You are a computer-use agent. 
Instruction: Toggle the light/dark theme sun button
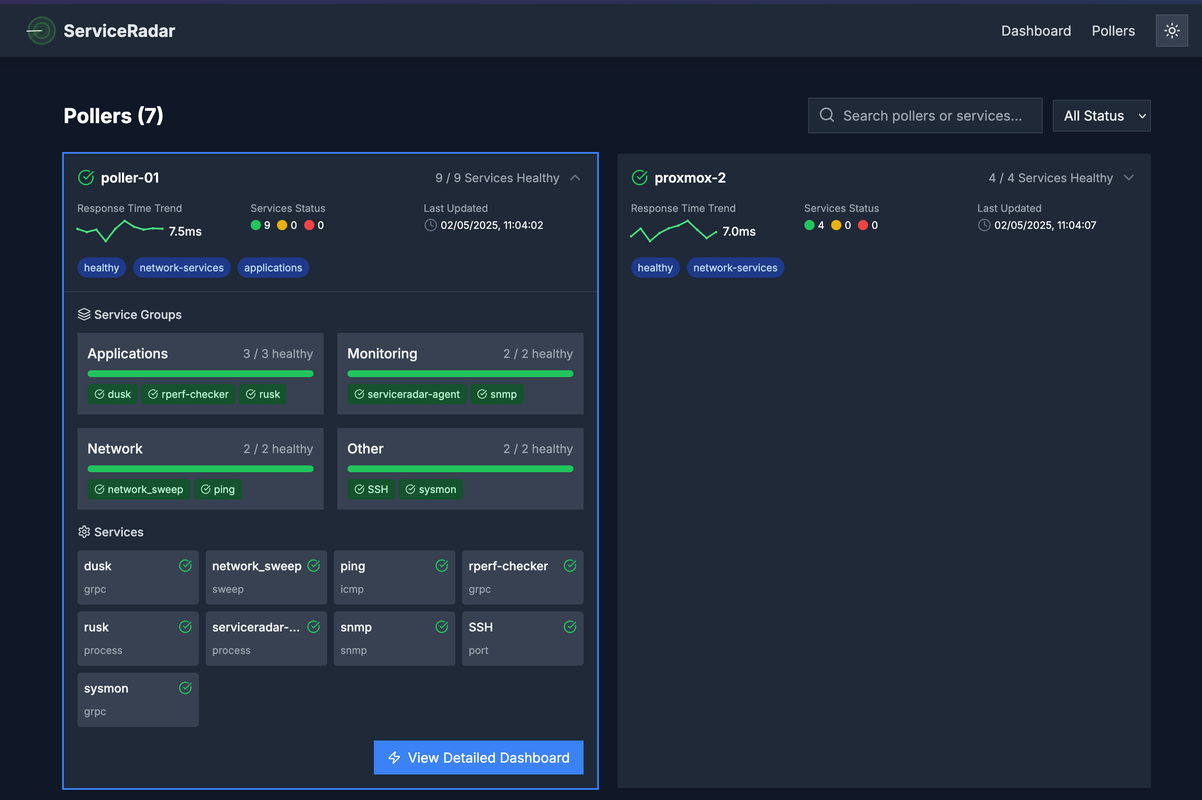(x=1171, y=31)
